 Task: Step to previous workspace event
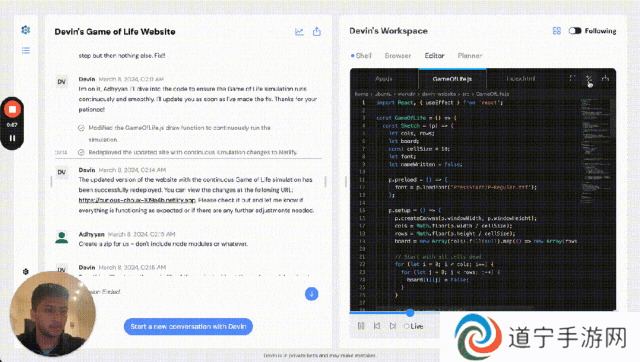[x=377, y=326]
